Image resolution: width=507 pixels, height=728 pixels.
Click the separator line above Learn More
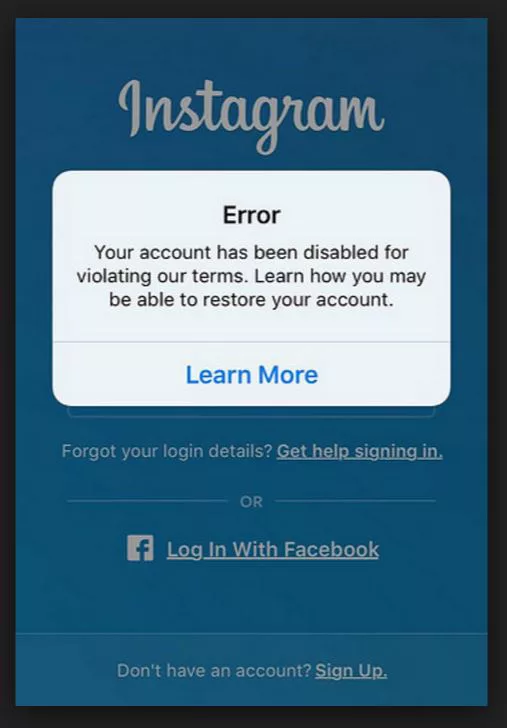[251, 342]
